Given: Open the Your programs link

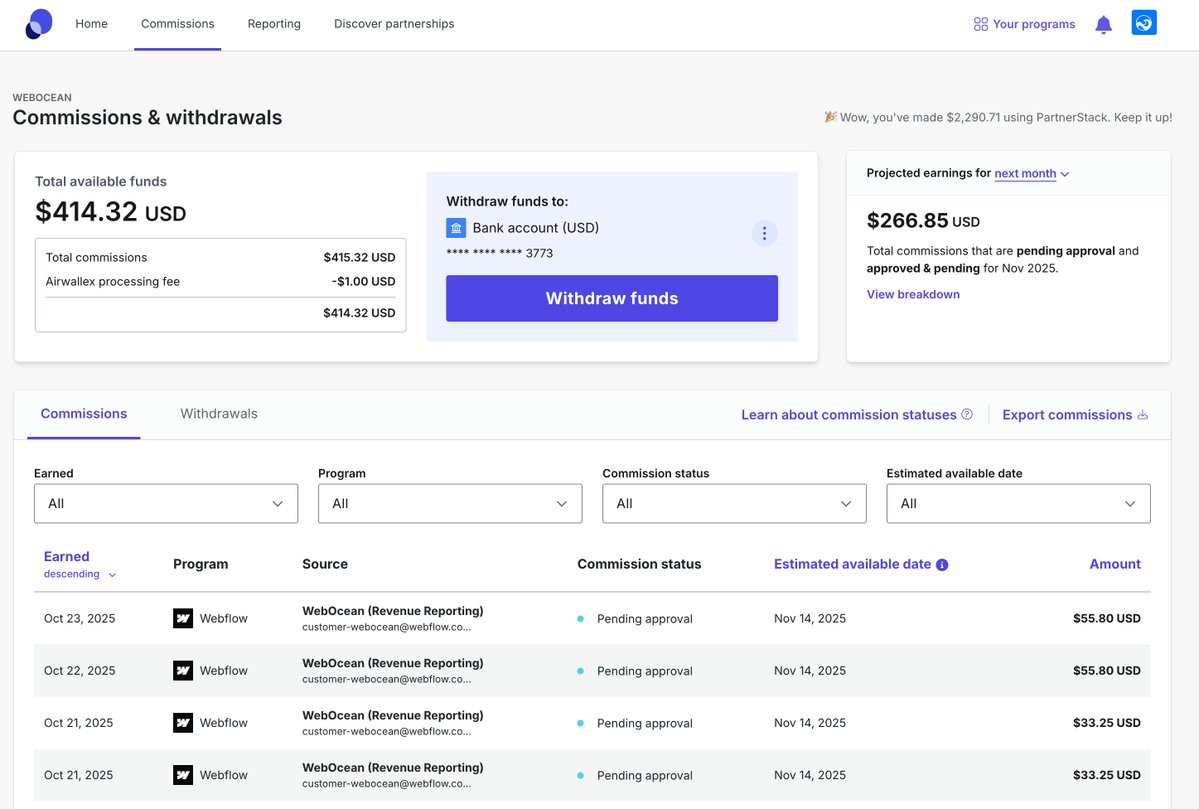Looking at the screenshot, I should click(1034, 24).
